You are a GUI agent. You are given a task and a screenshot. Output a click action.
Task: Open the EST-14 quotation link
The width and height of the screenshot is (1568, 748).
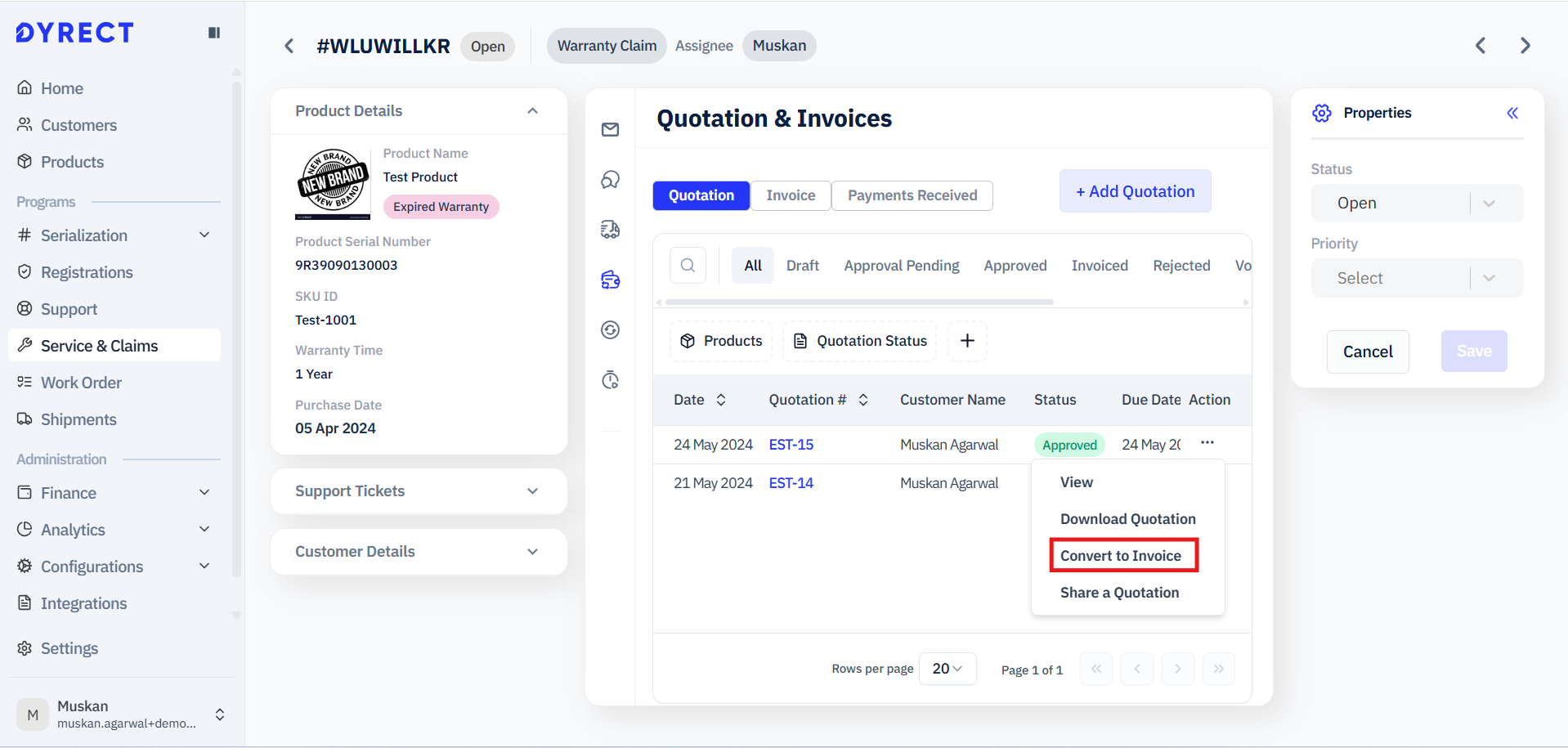[791, 483]
